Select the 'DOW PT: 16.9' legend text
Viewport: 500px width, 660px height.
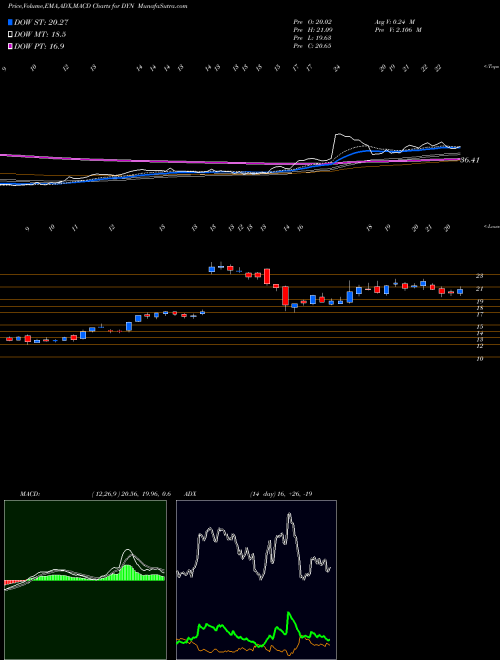tap(39, 46)
